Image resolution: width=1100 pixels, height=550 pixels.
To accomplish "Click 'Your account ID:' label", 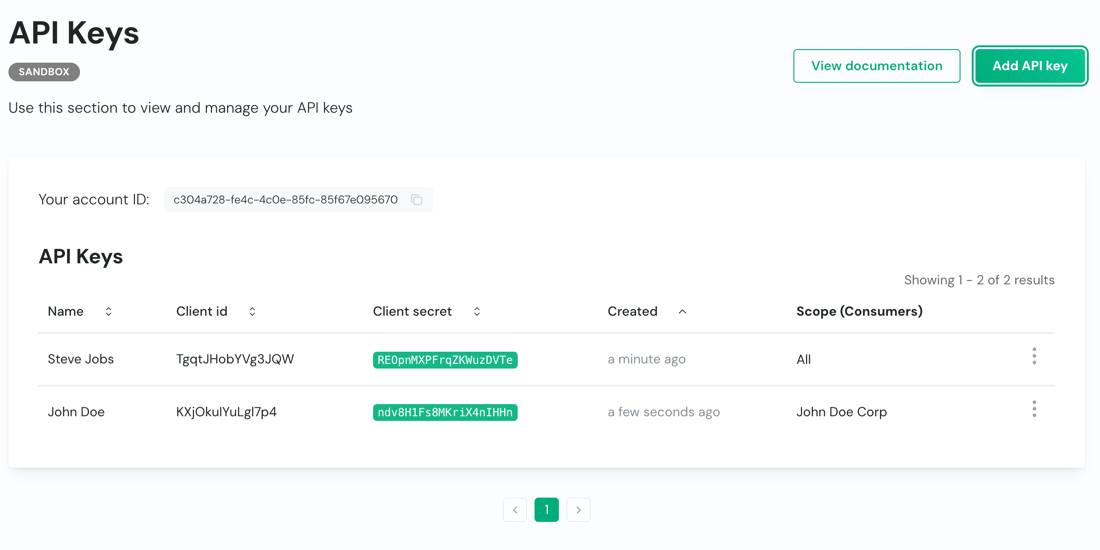I will (x=94, y=200).
